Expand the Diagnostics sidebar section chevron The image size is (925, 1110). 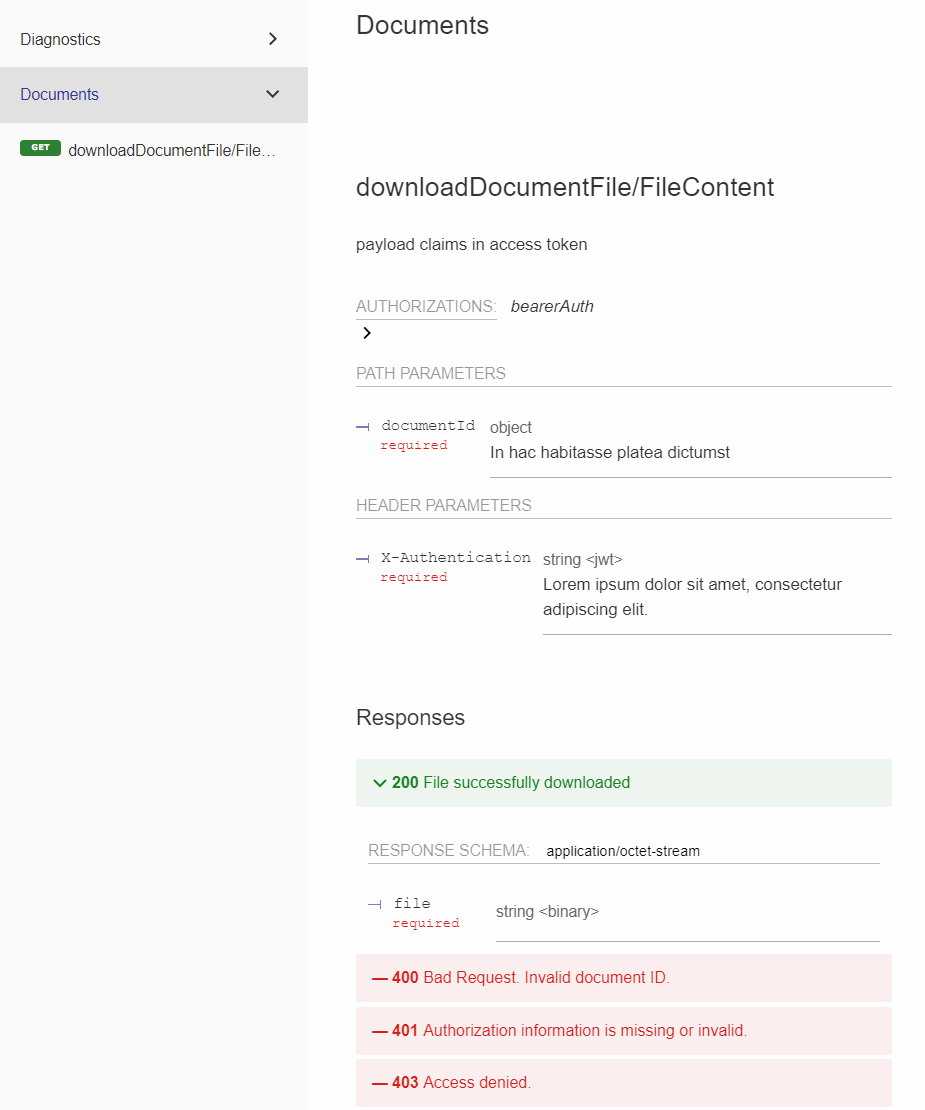(273, 39)
